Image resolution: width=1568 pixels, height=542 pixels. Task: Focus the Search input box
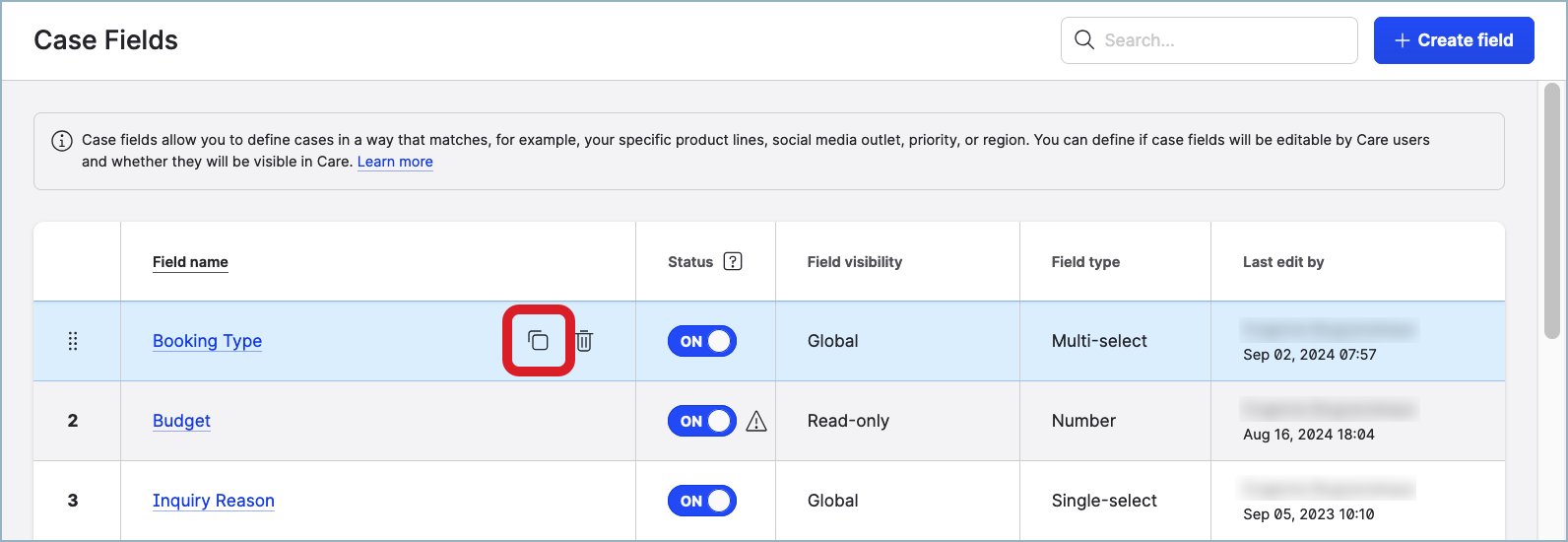[1221, 40]
